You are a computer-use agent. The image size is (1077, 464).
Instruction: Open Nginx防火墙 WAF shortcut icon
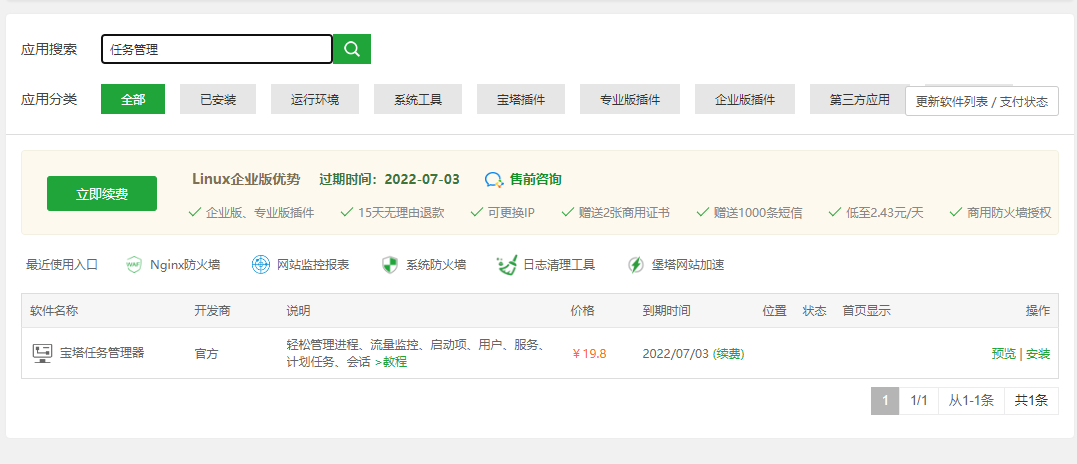tap(134, 265)
